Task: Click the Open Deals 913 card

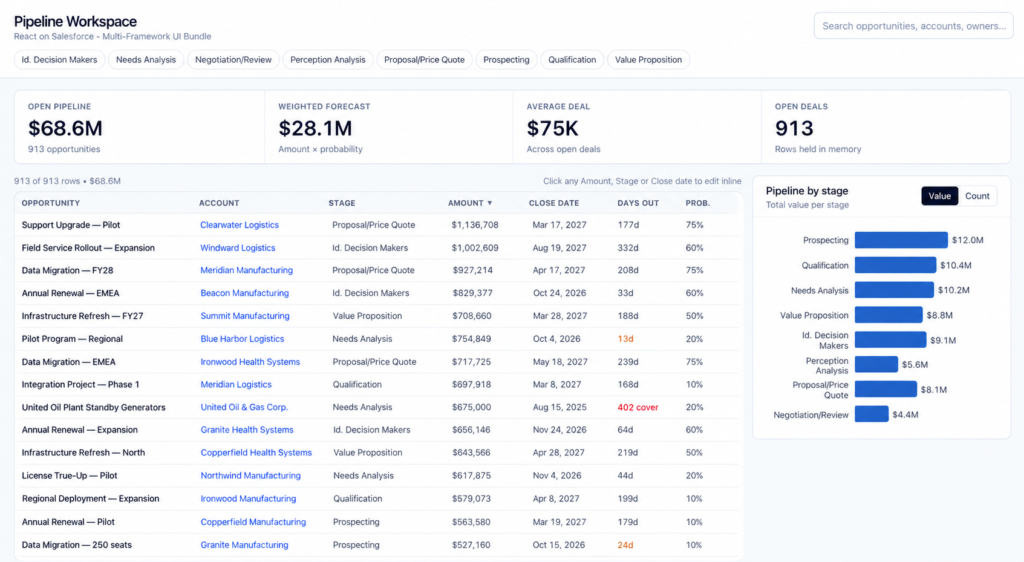Action: click(886, 127)
